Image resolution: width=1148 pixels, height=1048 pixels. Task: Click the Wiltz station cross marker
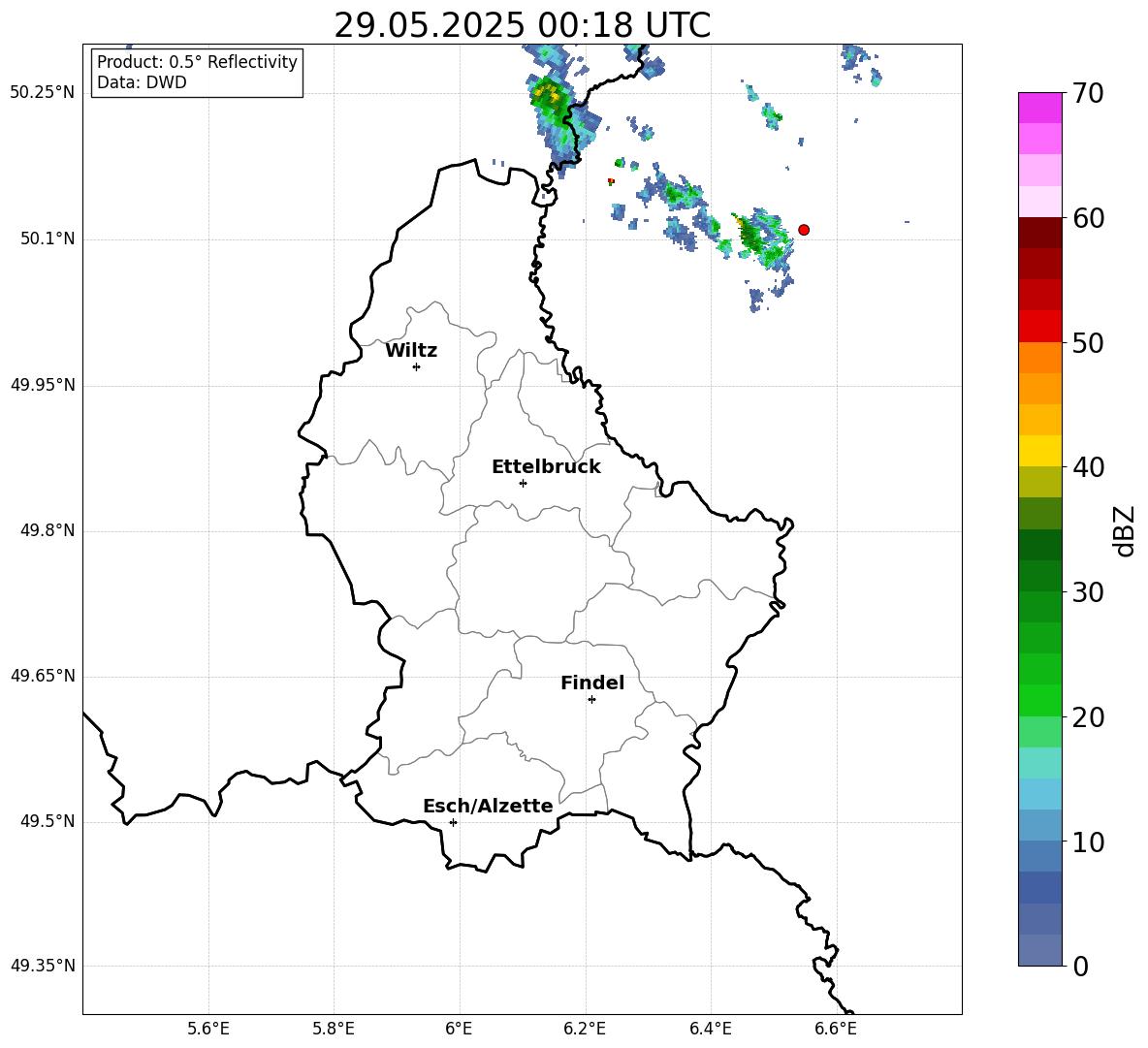pos(416,366)
